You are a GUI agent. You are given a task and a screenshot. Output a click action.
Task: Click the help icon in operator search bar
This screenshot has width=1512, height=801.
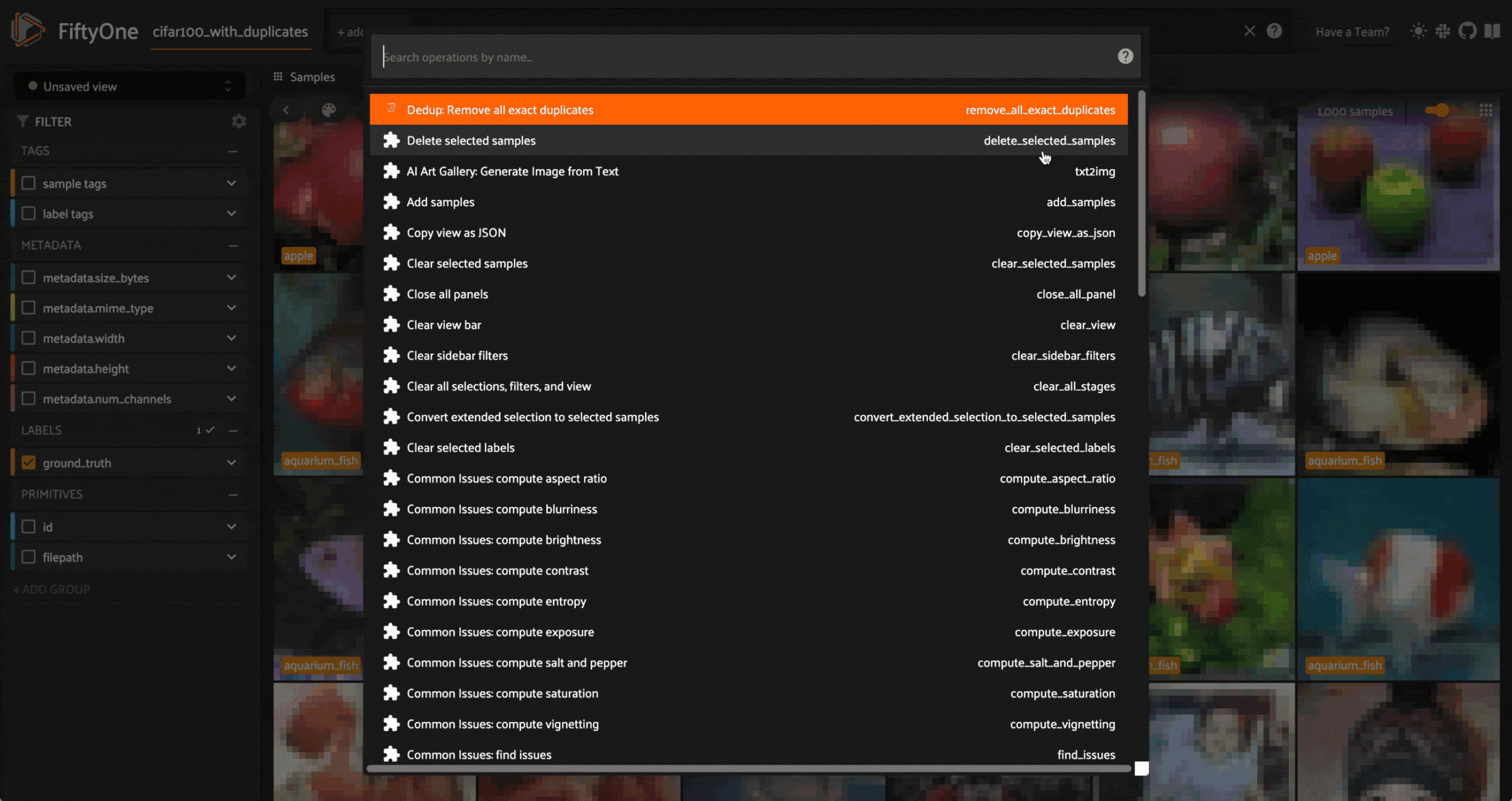coord(1125,56)
